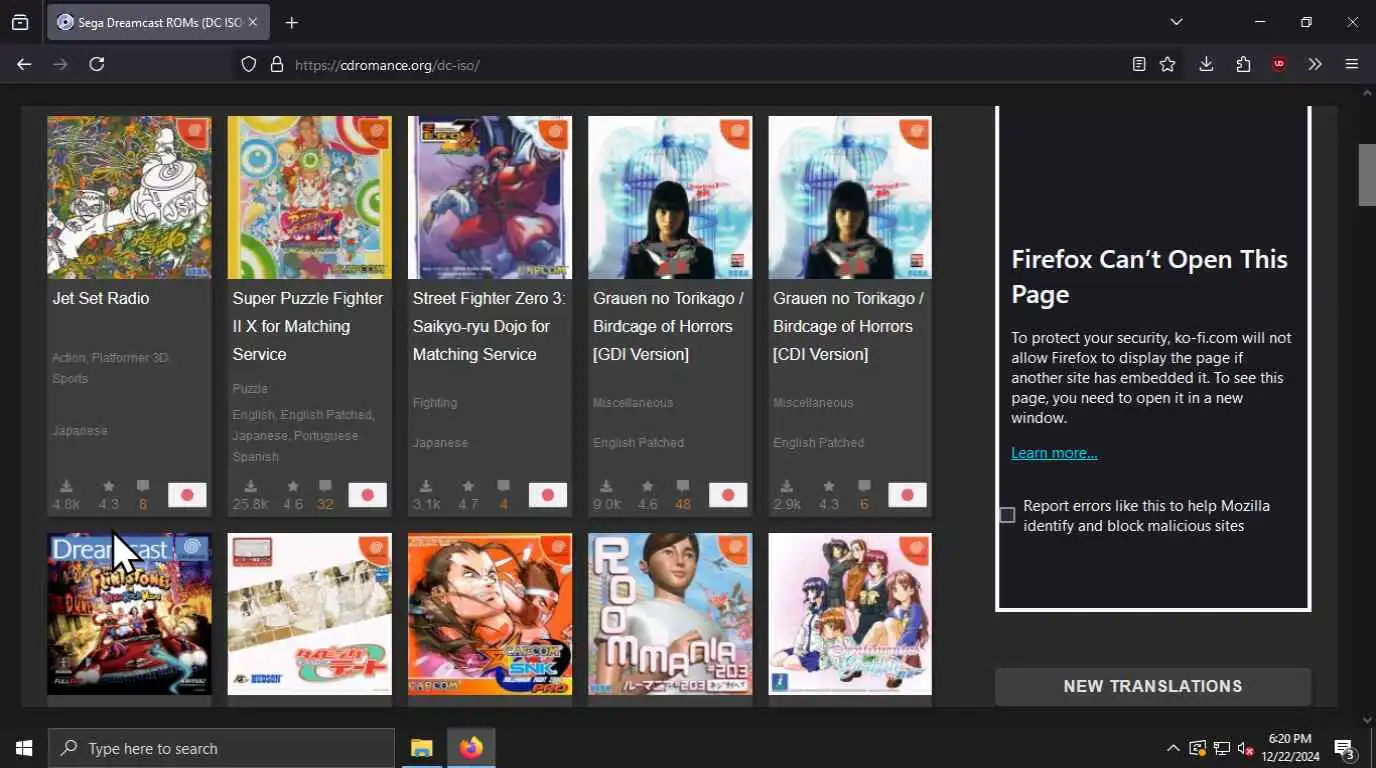The height and width of the screenshot is (768, 1376).
Task: Open Super Puzzle Fighter II X title link
Action: pos(308,326)
